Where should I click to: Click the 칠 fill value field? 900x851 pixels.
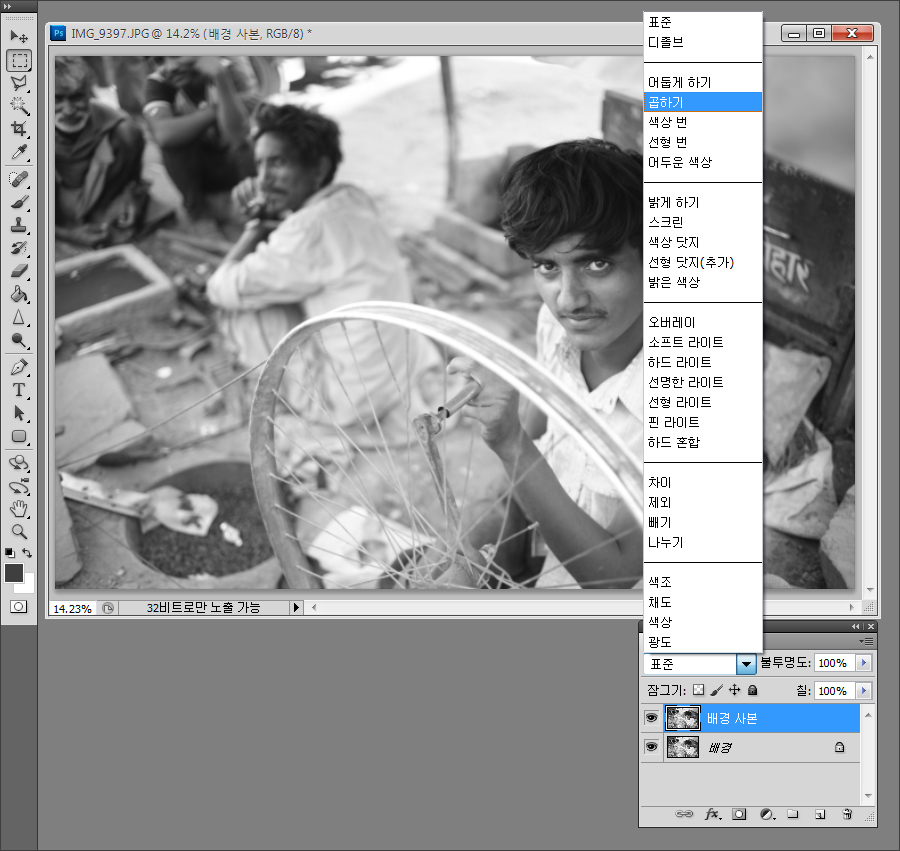point(834,690)
